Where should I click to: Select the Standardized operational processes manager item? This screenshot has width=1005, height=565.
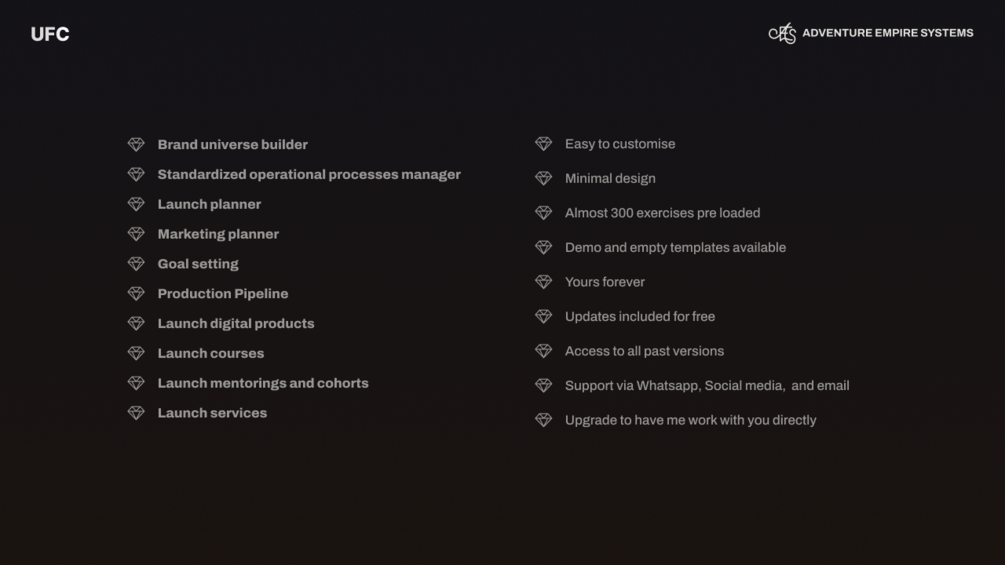pos(309,174)
